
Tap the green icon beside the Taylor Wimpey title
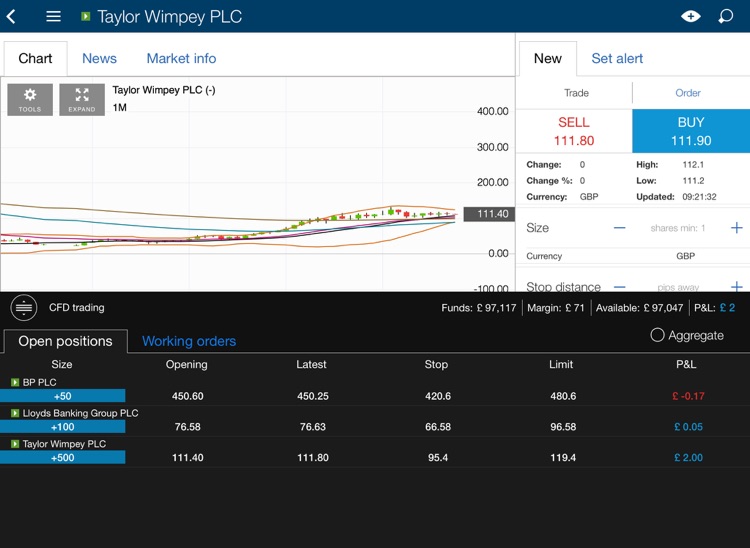[86, 17]
